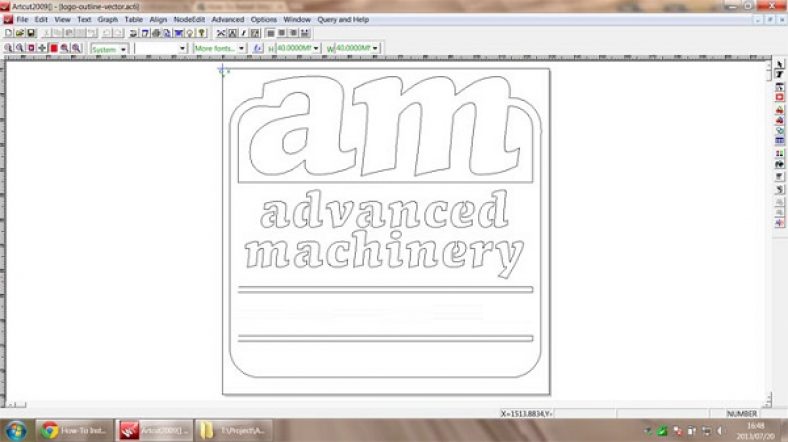Click the last magnifier in the zoom toolbar
The height and width of the screenshot is (442, 788).
76,48
